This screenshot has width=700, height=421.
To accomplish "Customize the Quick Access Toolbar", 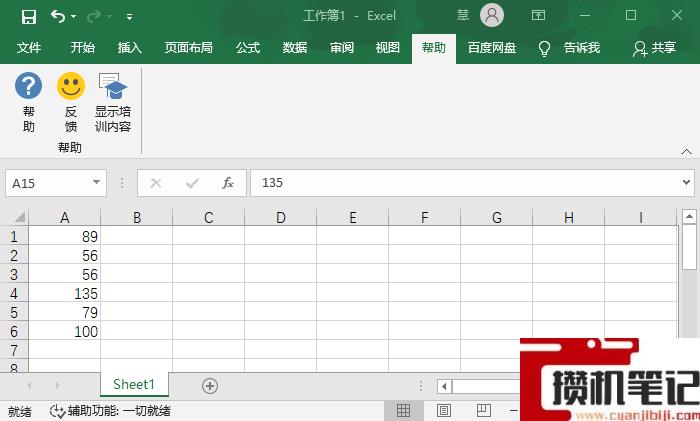I will point(129,17).
